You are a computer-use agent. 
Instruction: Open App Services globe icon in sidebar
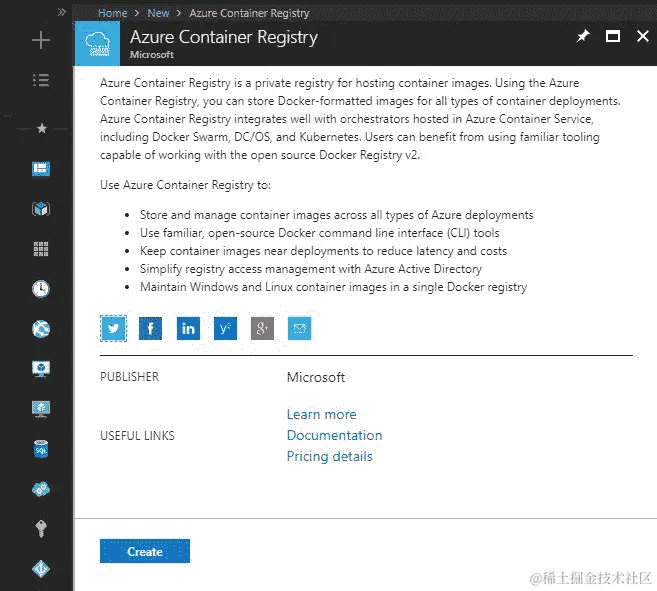click(41, 329)
